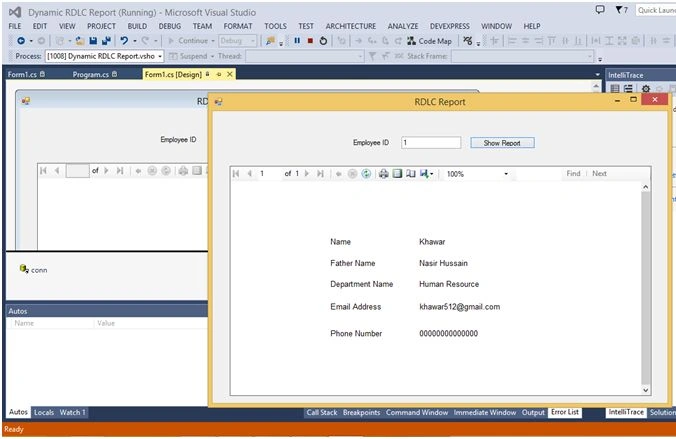The height and width of the screenshot is (439, 676).
Task: Click the Print icon in report viewer toolbar
Action: [383, 173]
